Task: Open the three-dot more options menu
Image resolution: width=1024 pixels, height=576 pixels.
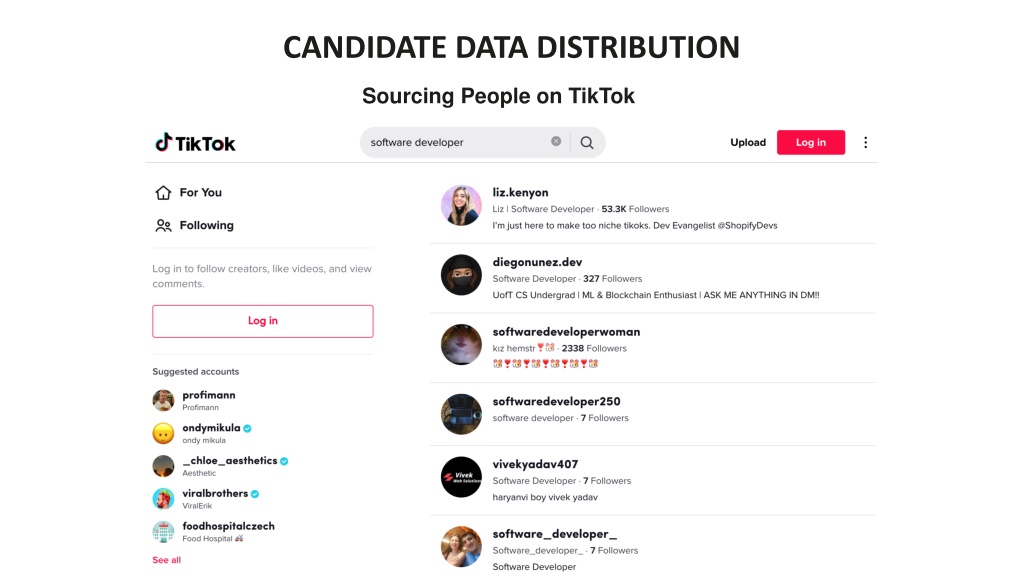Action: click(x=865, y=142)
